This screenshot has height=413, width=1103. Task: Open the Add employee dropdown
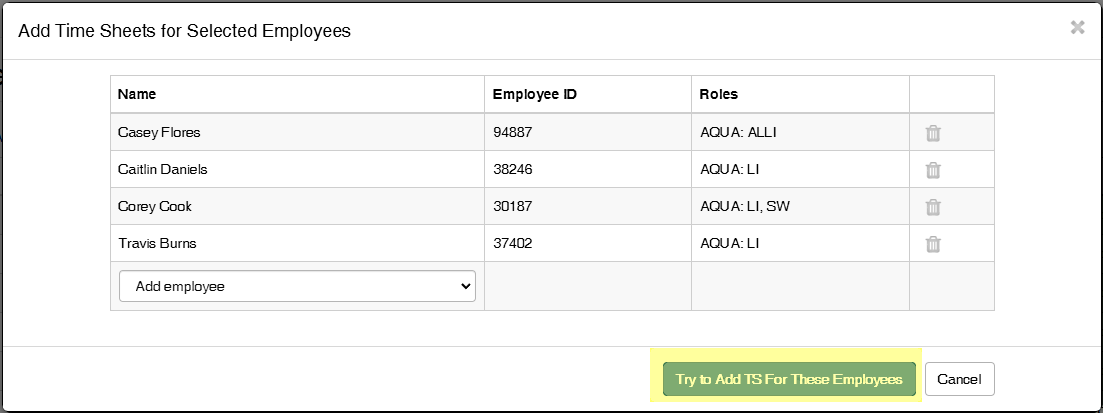pos(297,286)
